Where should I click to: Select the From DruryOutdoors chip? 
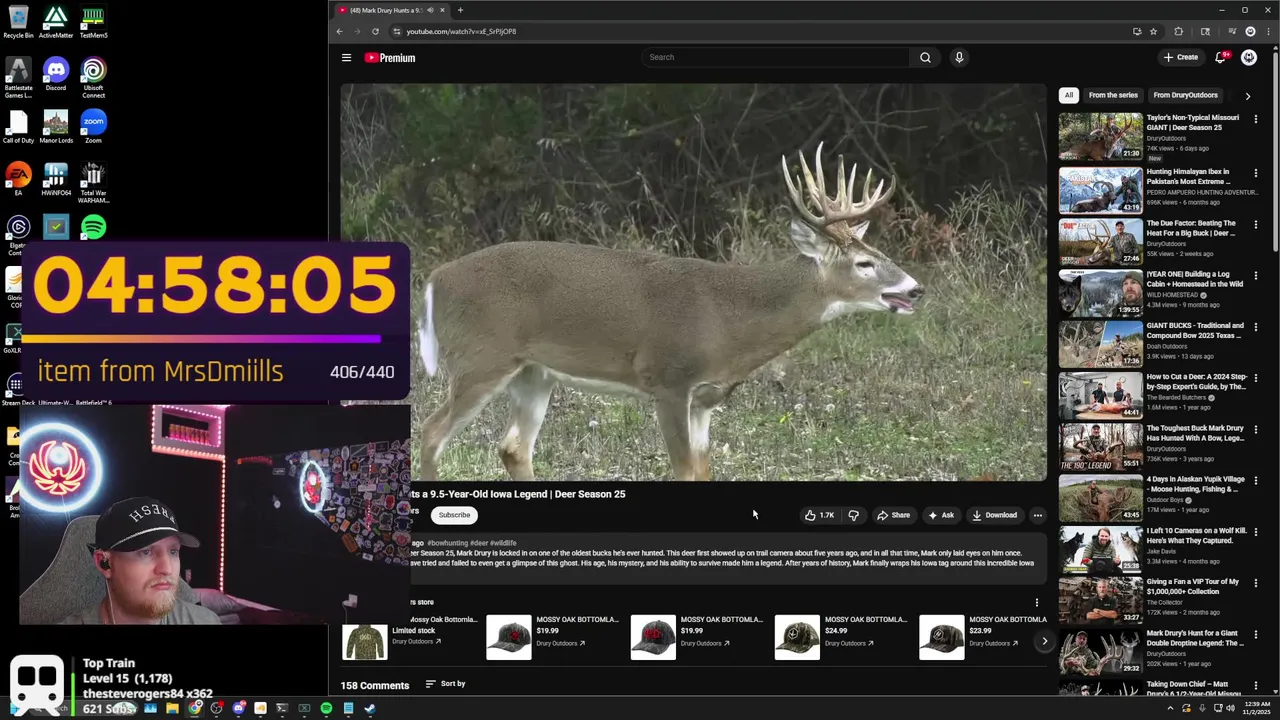coord(1185,95)
